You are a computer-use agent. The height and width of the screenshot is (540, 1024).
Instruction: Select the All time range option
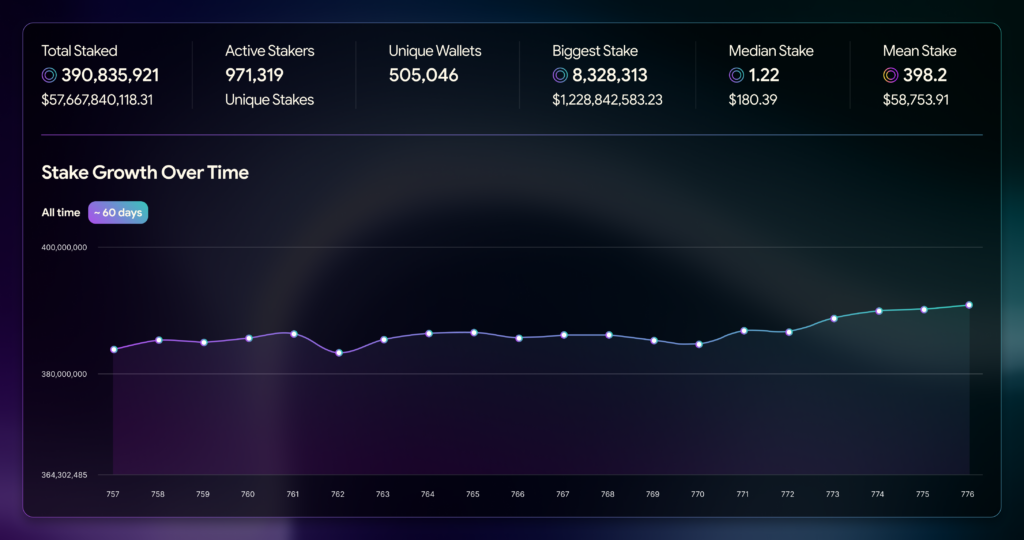pyautogui.click(x=61, y=212)
